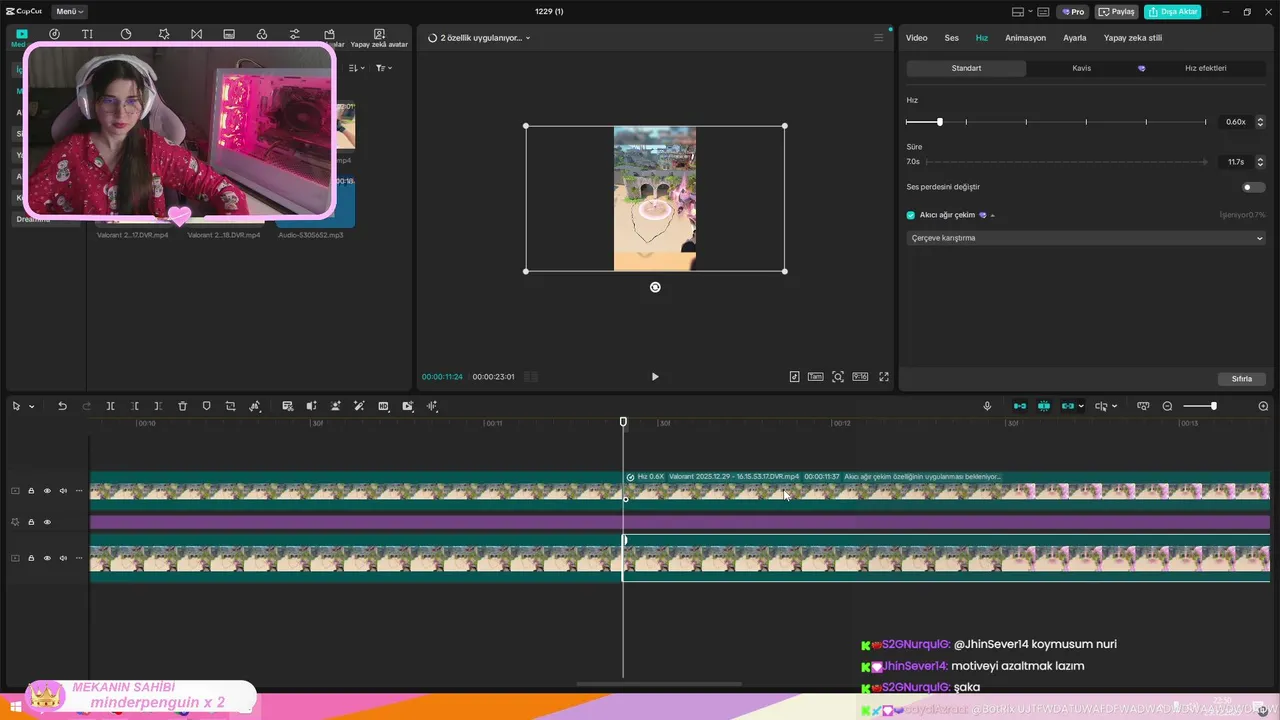The image size is (1280, 720).
Task: Click the Paylaş share button
Action: 1117,12
